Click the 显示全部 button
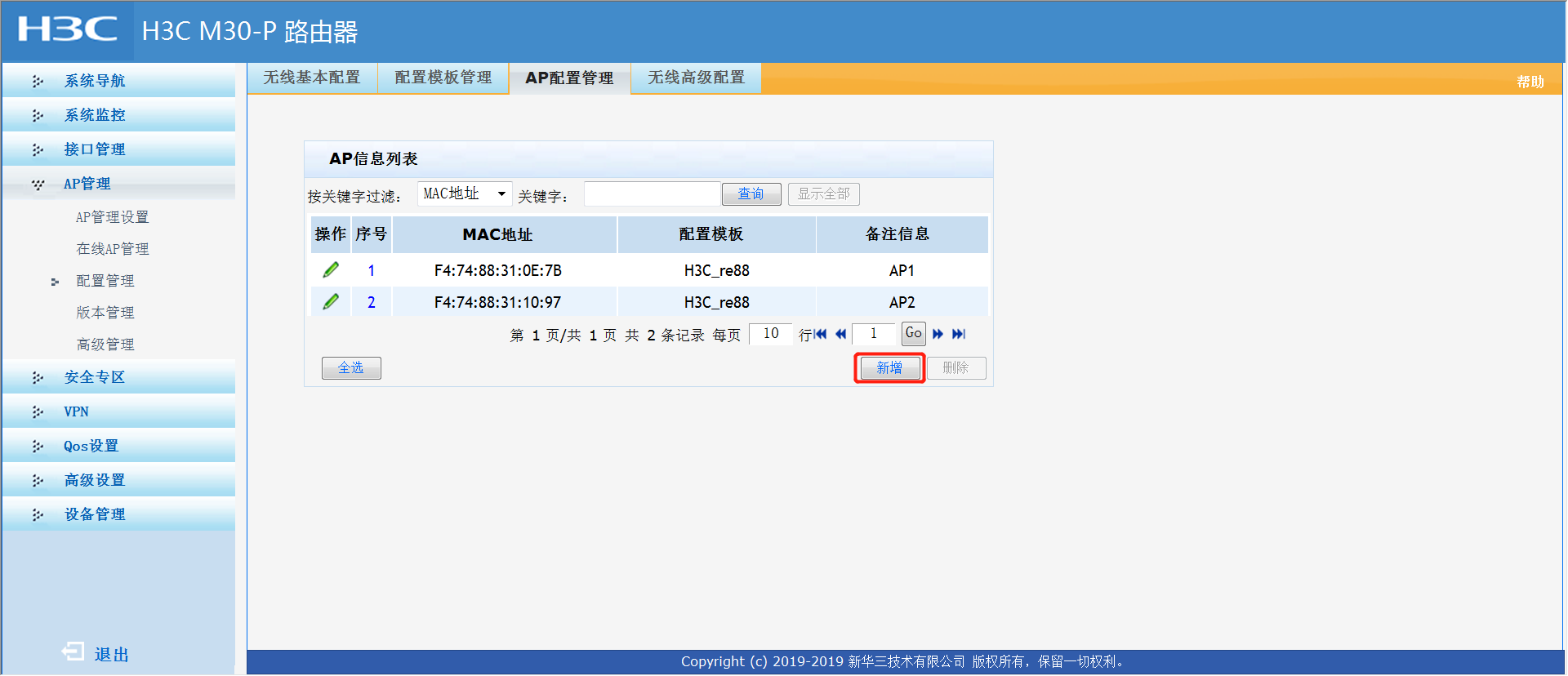The image size is (1568, 676). tap(824, 194)
